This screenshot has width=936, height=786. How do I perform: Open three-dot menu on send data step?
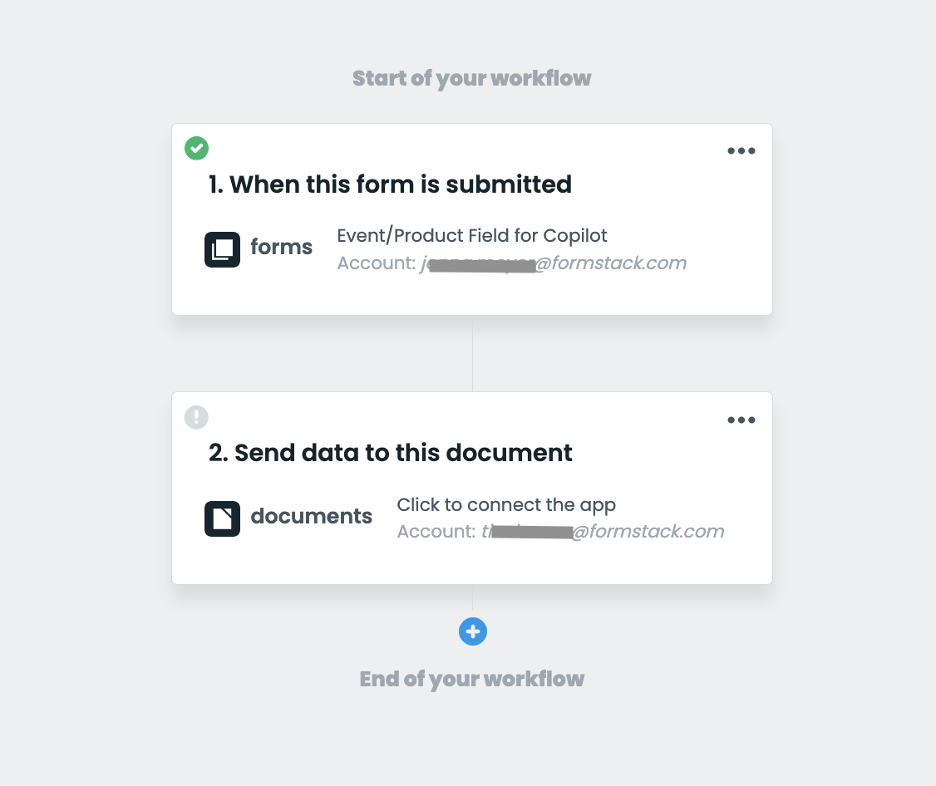(741, 420)
